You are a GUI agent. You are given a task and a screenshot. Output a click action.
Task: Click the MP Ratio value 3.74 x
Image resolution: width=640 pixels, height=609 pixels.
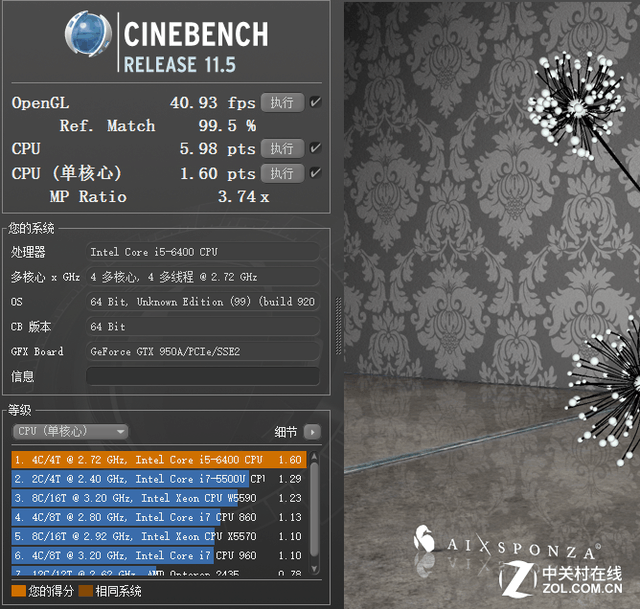click(x=243, y=197)
